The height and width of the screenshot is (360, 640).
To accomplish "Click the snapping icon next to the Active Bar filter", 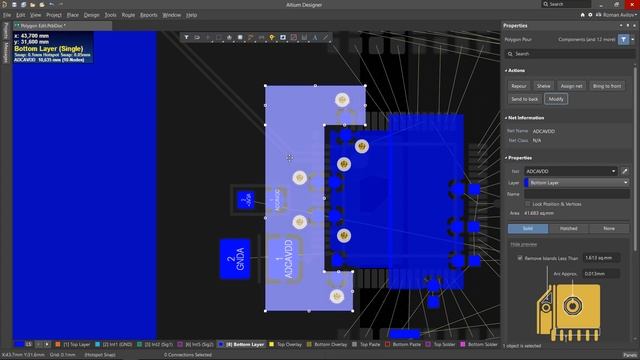I will (x=197, y=37).
